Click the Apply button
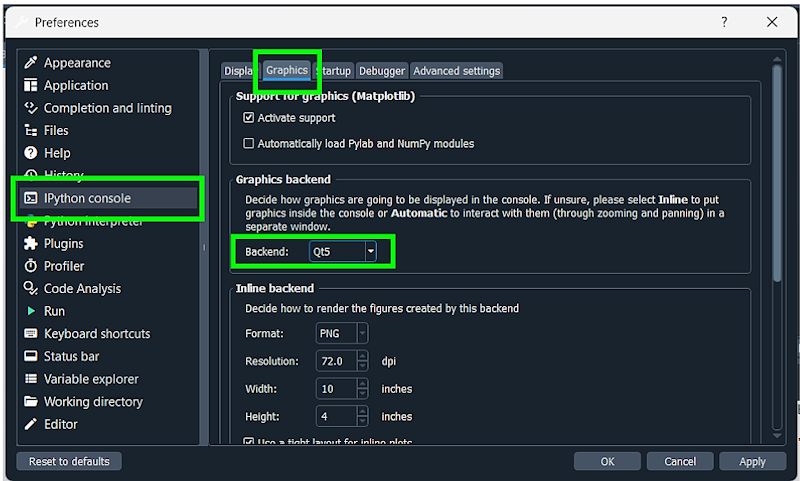This screenshot has height=481, width=800. pos(753,461)
